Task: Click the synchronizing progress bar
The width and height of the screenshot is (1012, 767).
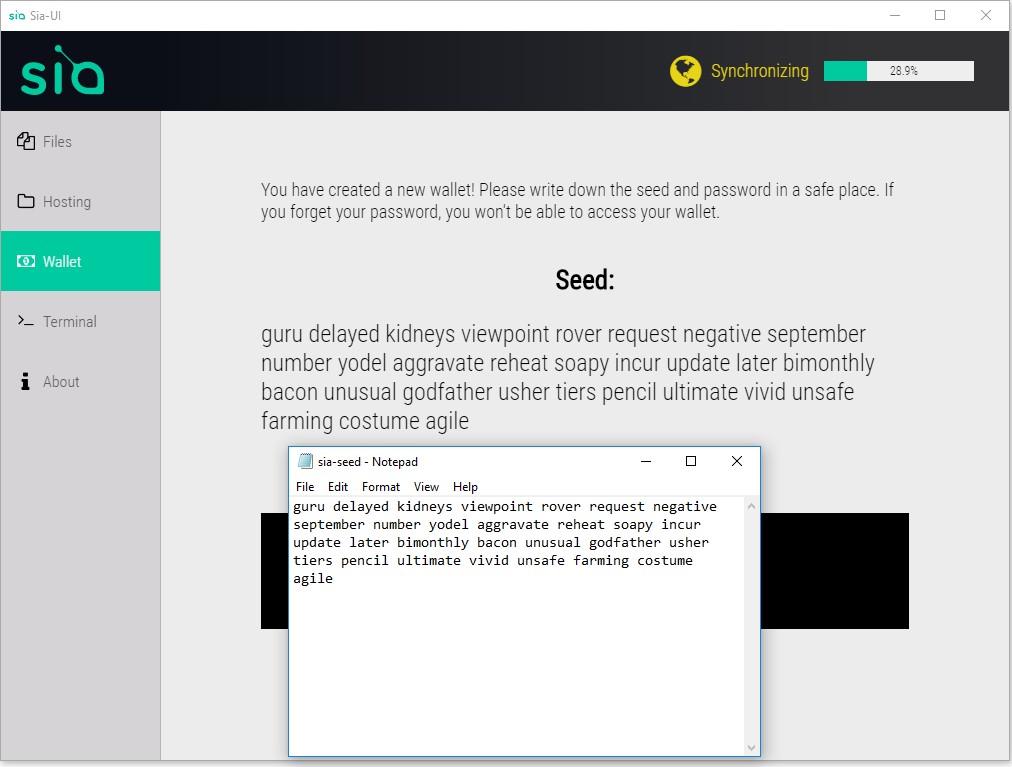Action: (x=898, y=71)
